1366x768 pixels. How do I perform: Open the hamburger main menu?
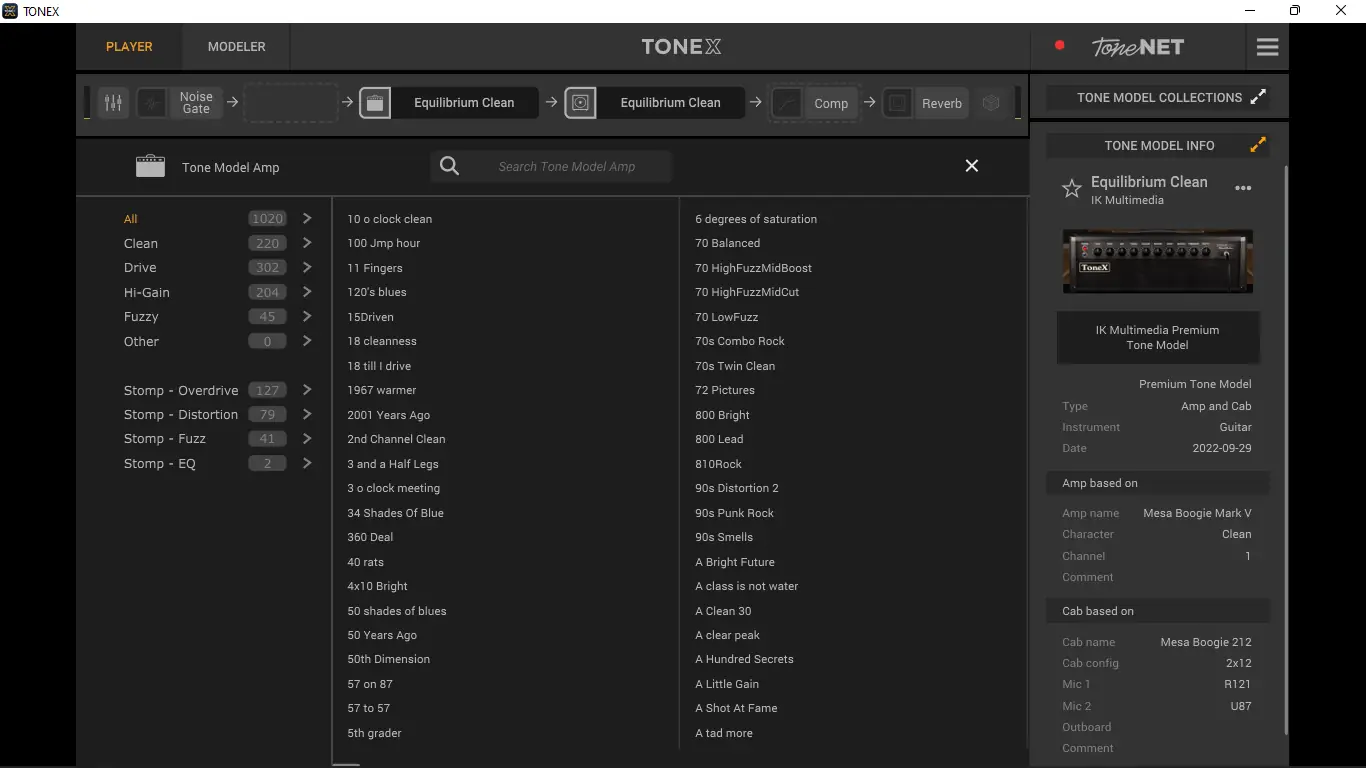click(1268, 47)
